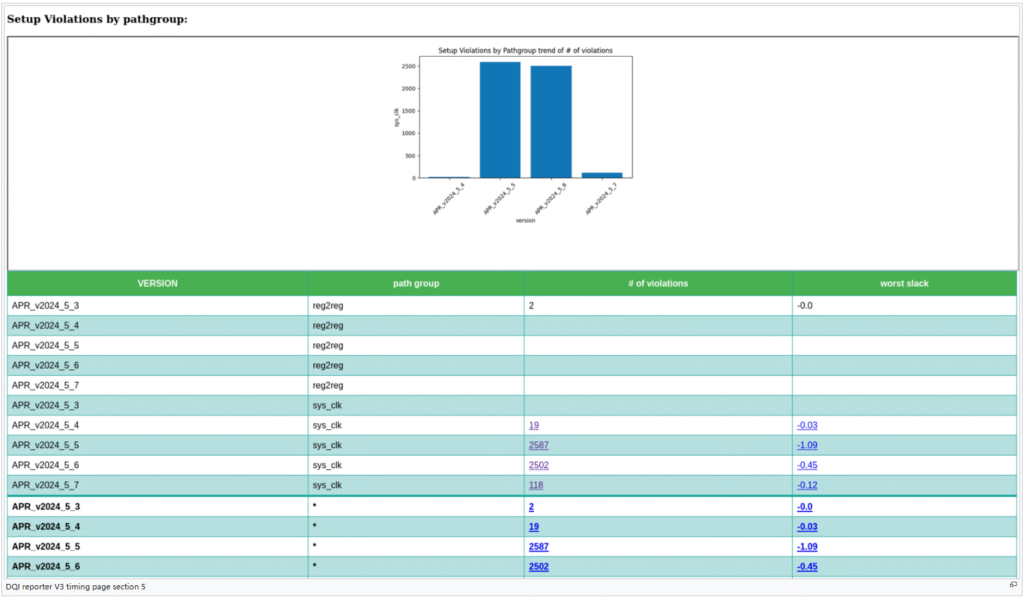Open the 118 violations sys_clk link
This screenshot has width=1024, height=599.
(536, 486)
